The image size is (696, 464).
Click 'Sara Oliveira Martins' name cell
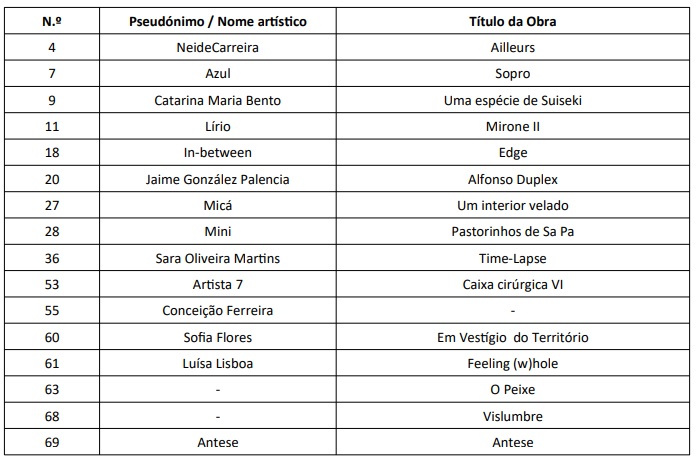(217, 258)
